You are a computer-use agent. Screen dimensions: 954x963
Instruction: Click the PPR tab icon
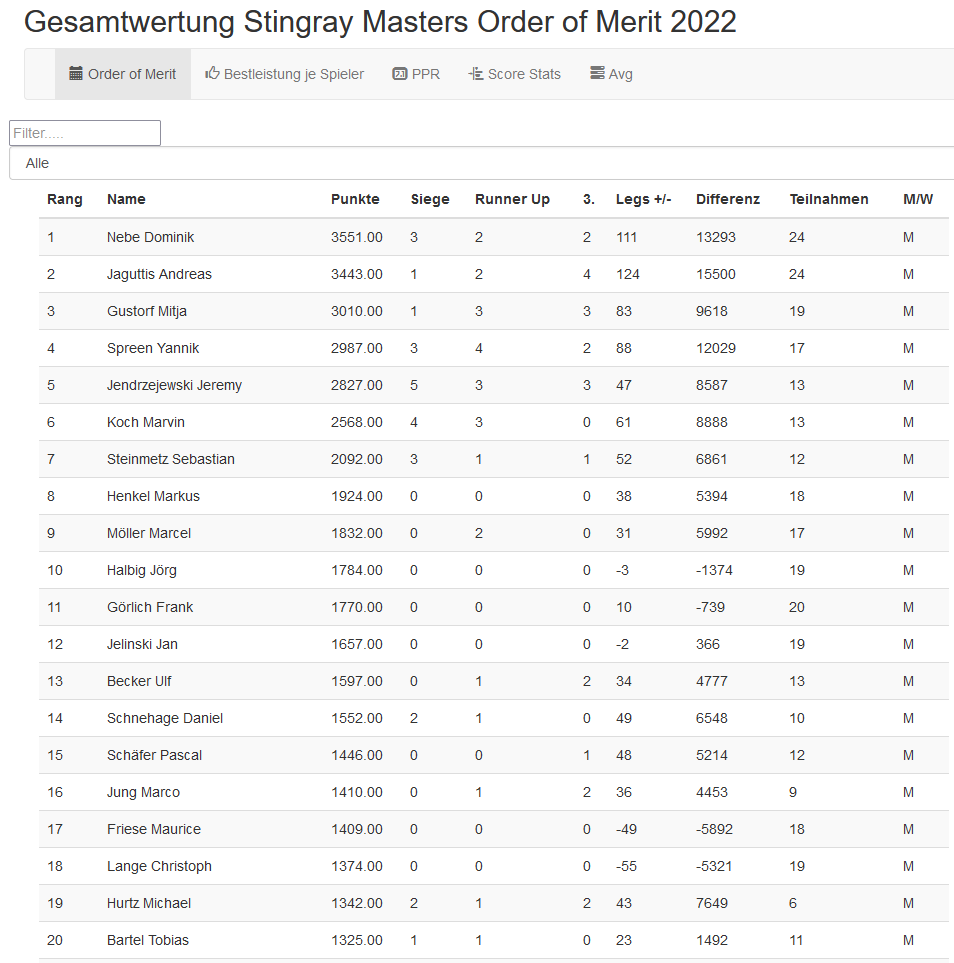point(400,74)
